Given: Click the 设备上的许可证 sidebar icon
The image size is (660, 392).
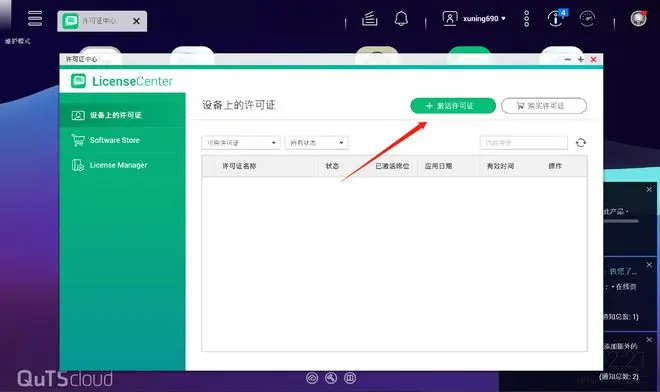Looking at the screenshot, I should 78,115.
